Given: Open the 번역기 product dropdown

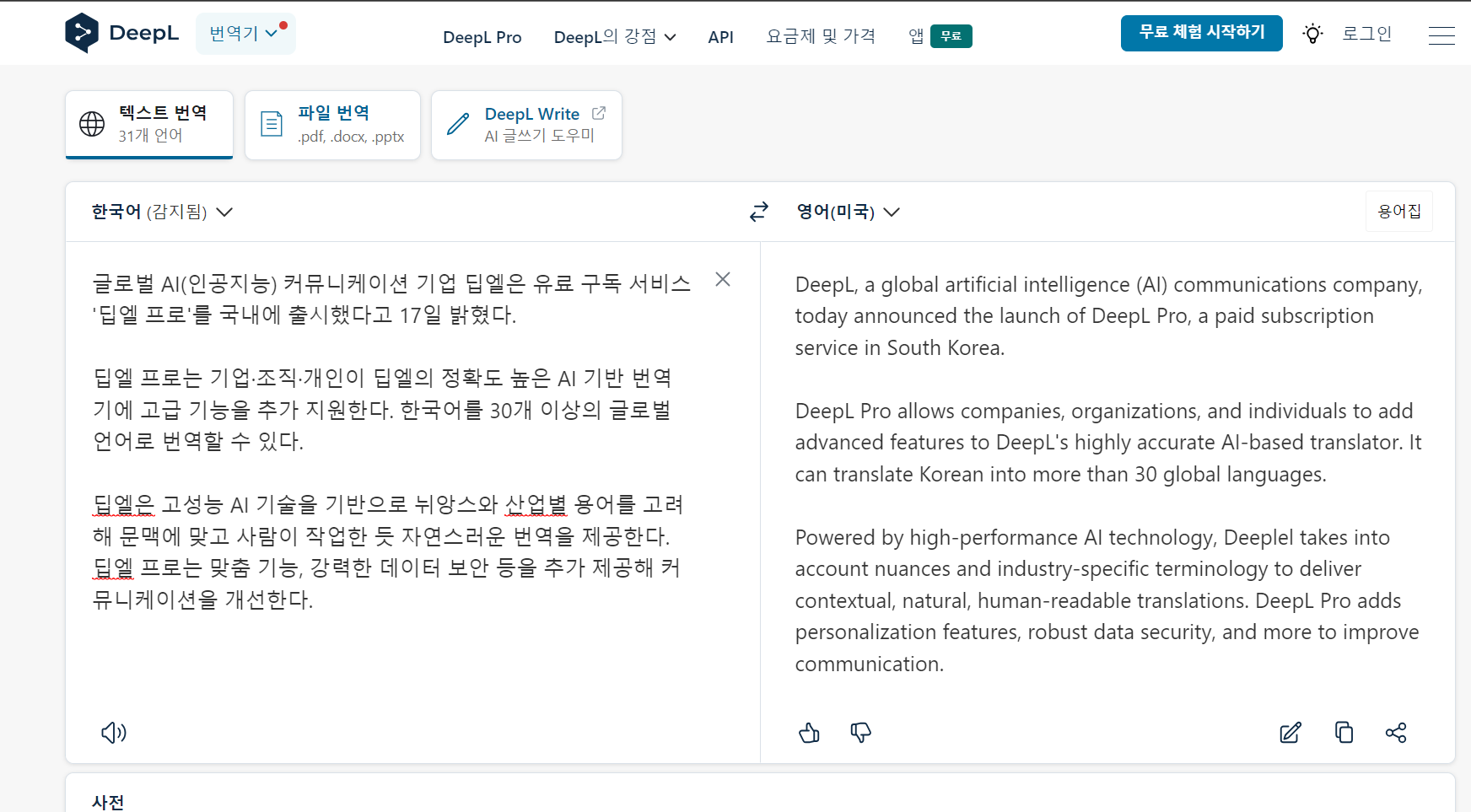Looking at the screenshot, I should [245, 34].
